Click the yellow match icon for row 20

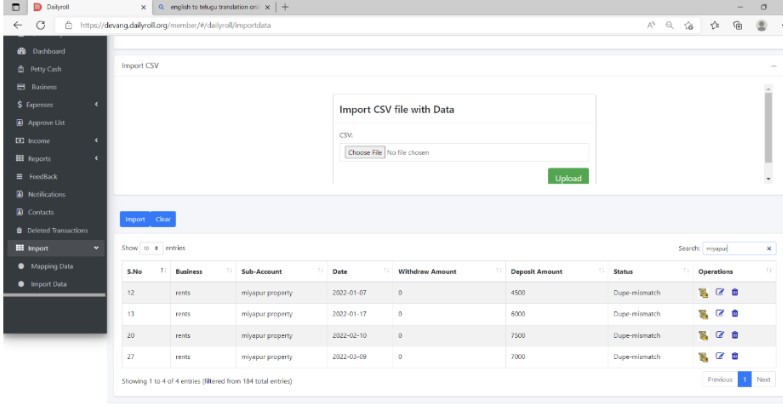703,336
